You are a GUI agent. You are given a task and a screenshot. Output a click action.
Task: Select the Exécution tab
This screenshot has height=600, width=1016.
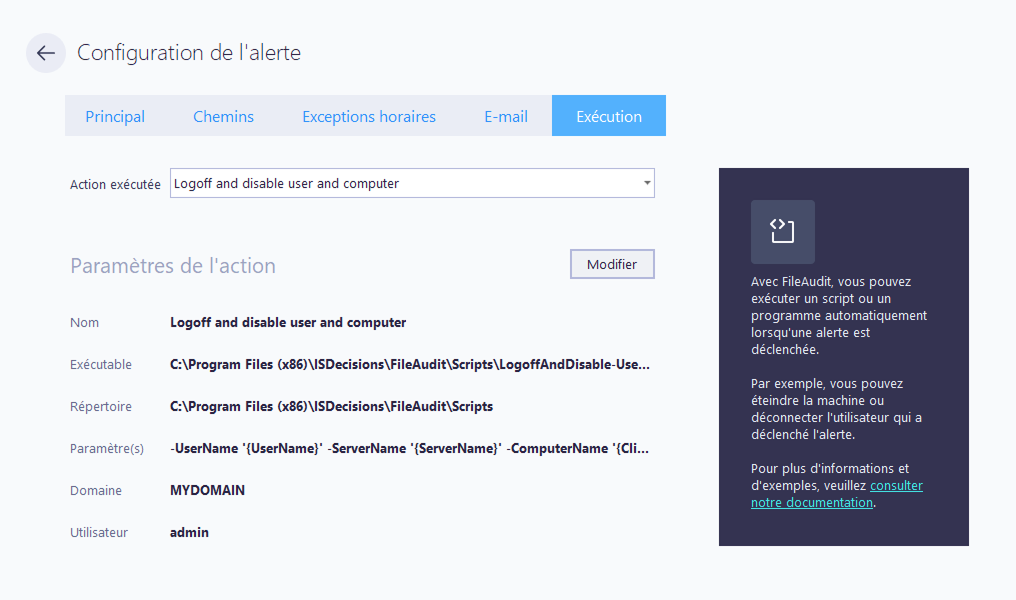[608, 116]
